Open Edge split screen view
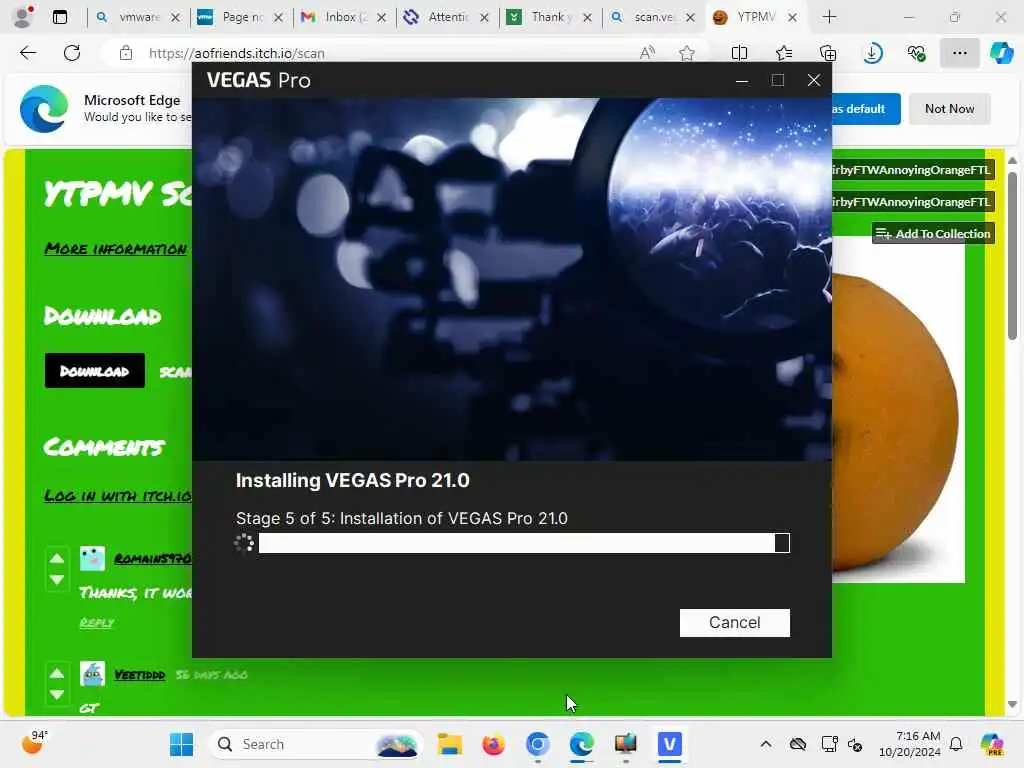Image resolution: width=1024 pixels, height=768 pixels. (739, 53)
